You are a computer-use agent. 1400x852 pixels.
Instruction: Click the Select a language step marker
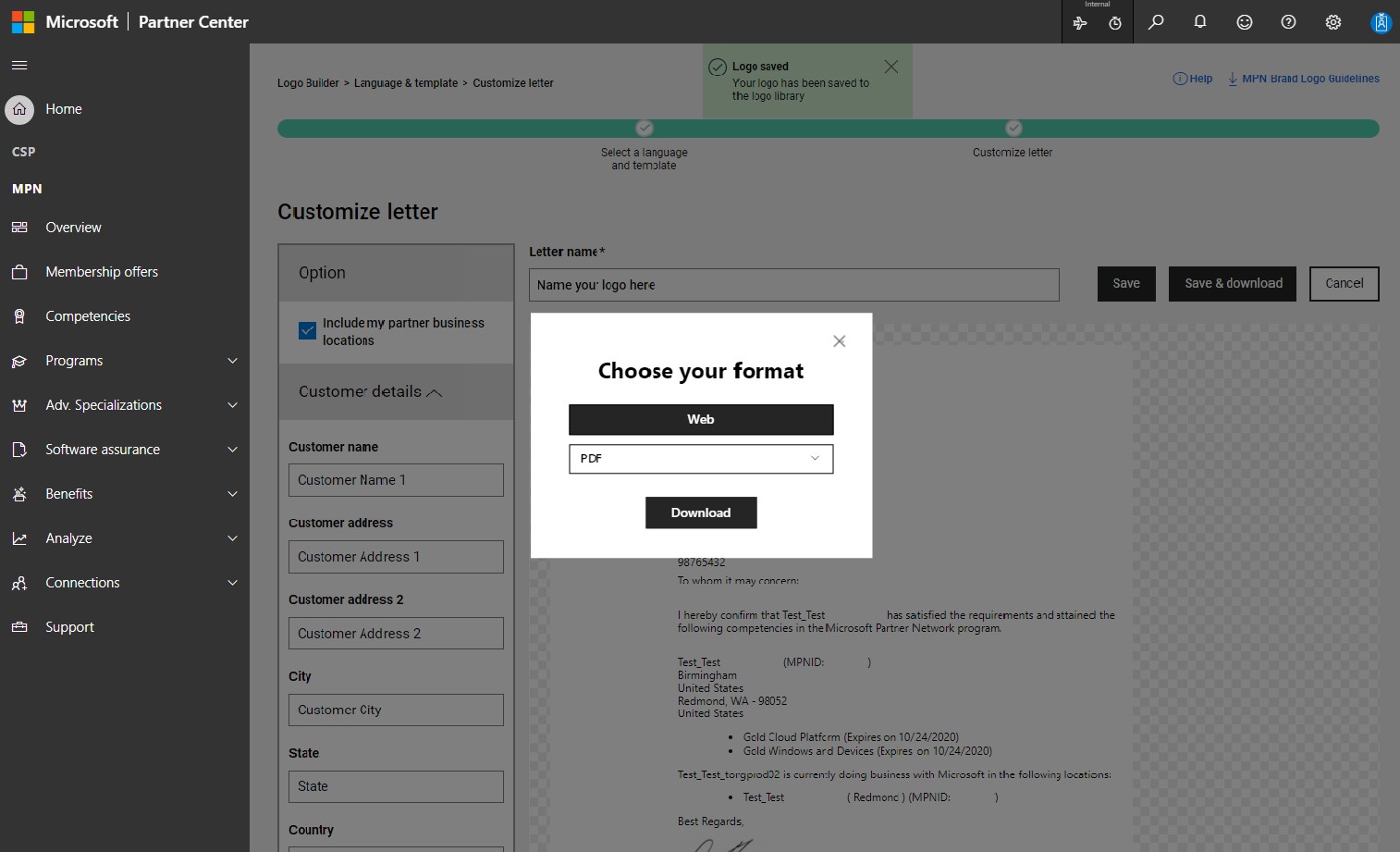coord(645,128)
